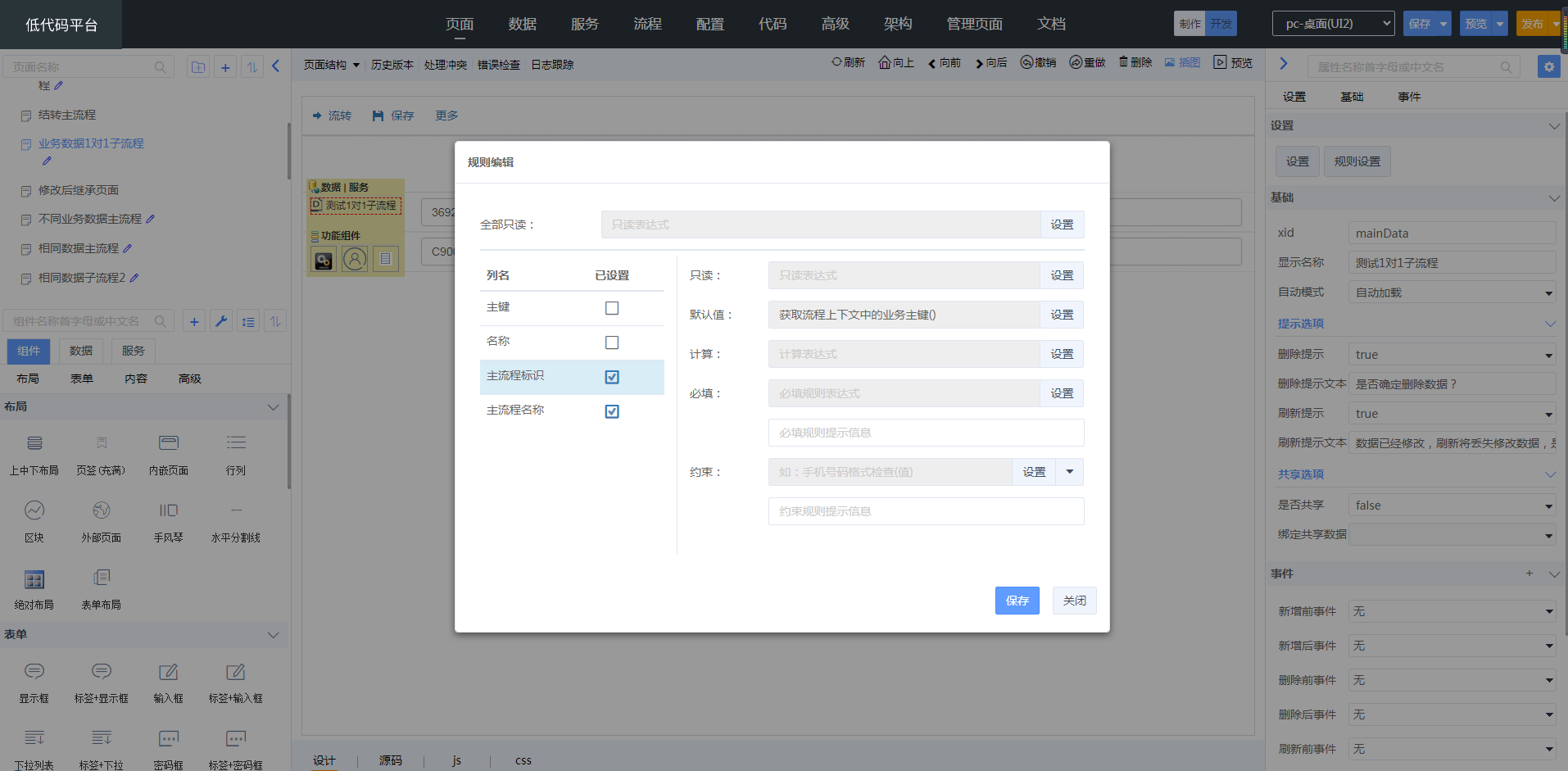The image size is (1568, 771).
Task: Click the new folder icon above page list
Action: tap(198, 67)
